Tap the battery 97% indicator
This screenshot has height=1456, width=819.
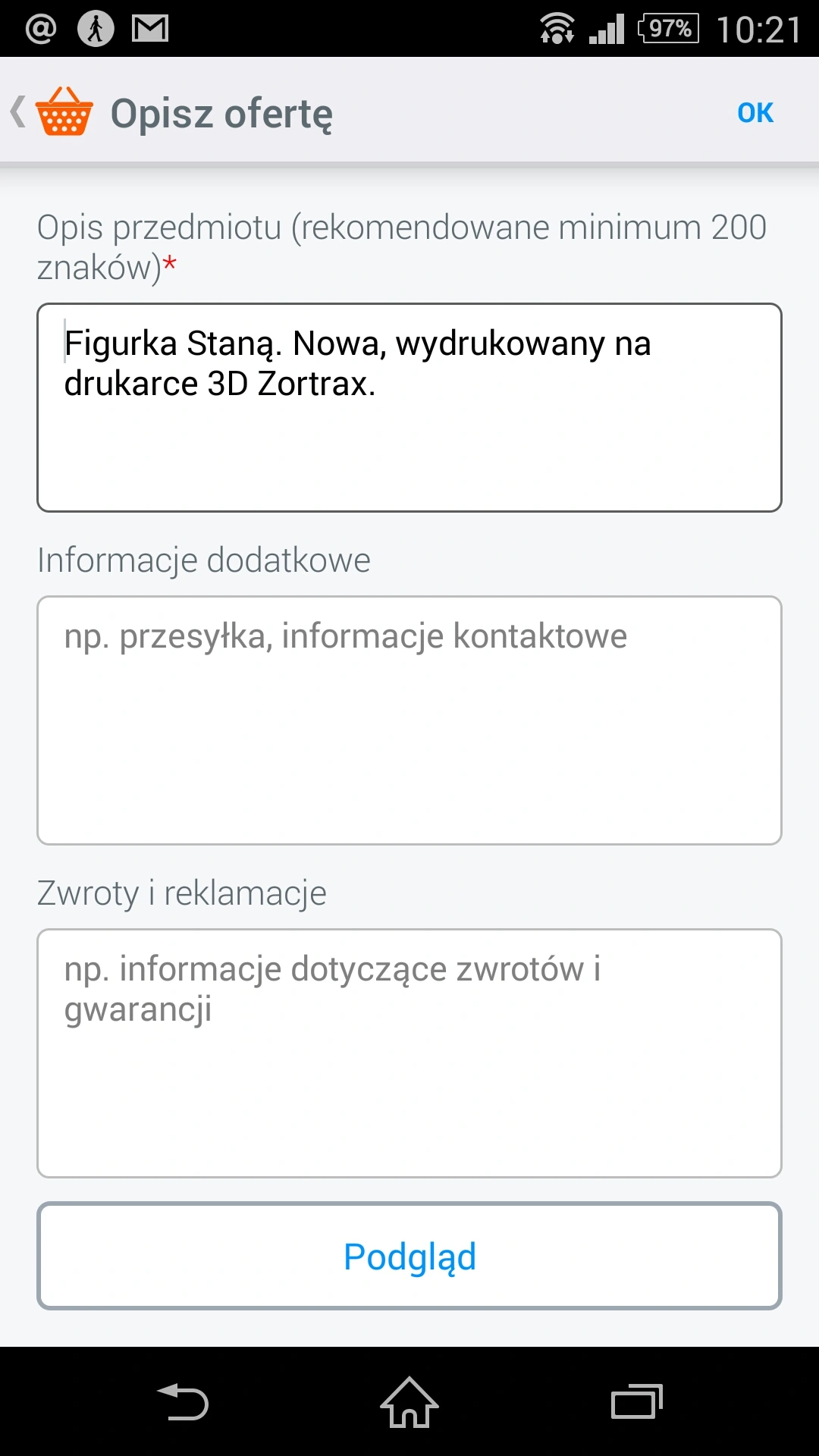point(669,29)
